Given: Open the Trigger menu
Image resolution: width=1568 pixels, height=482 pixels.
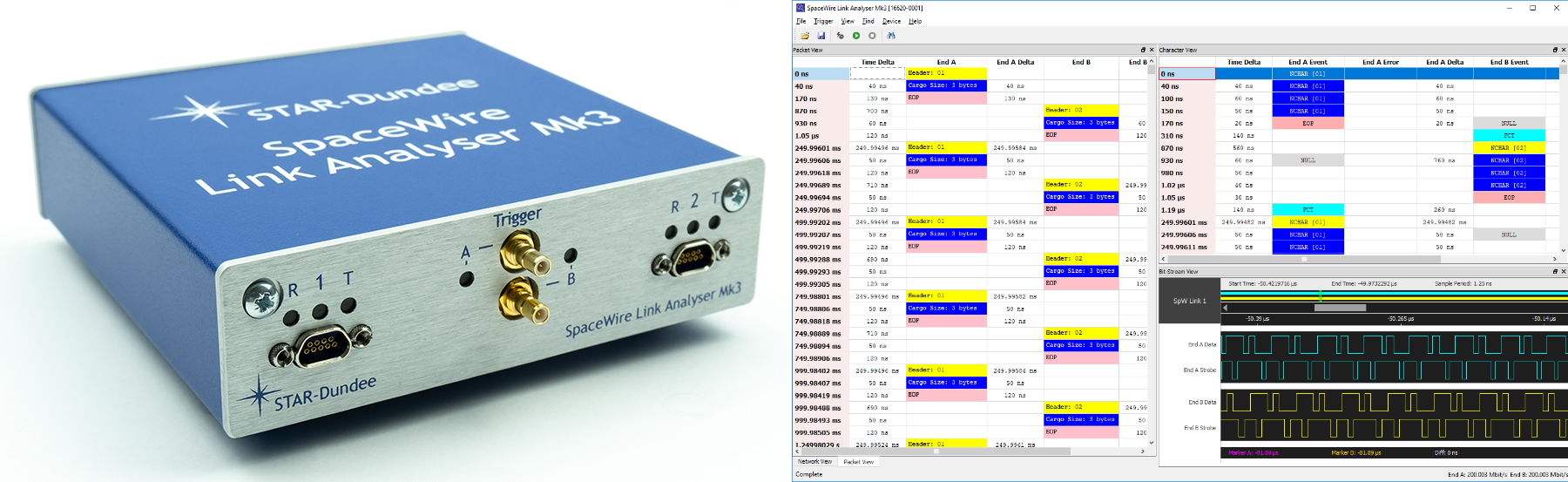Looking at the screenshot, I should [823, 21].
